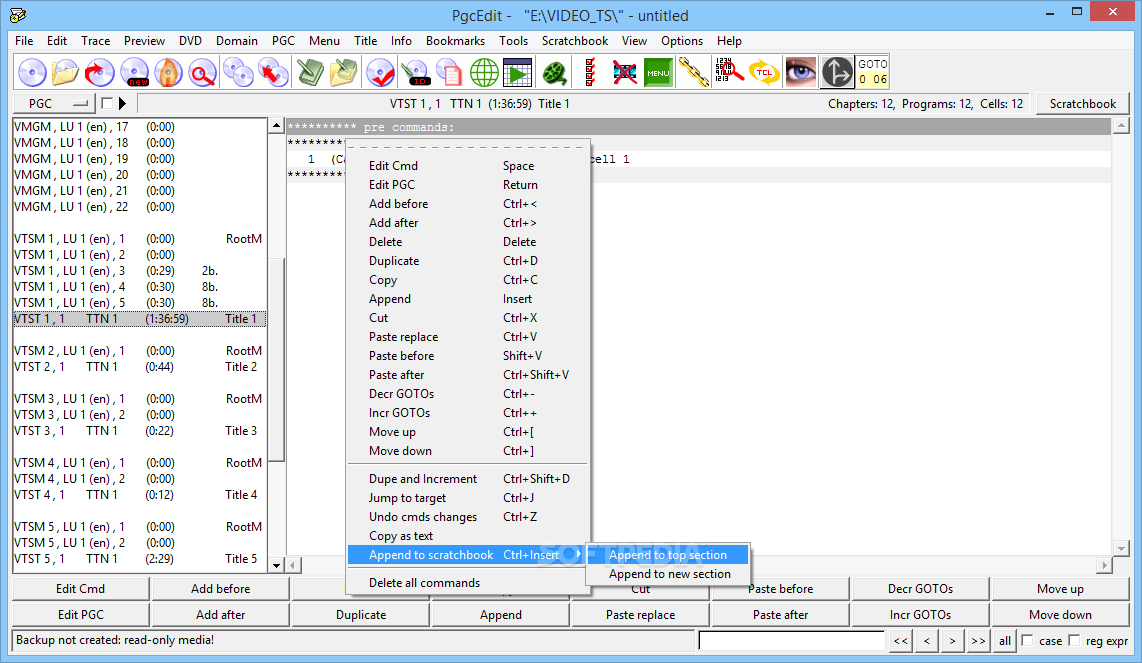Click the burn disc flame icon
This screenshot has width=1142, height=663.
click(x=168, y=72)
